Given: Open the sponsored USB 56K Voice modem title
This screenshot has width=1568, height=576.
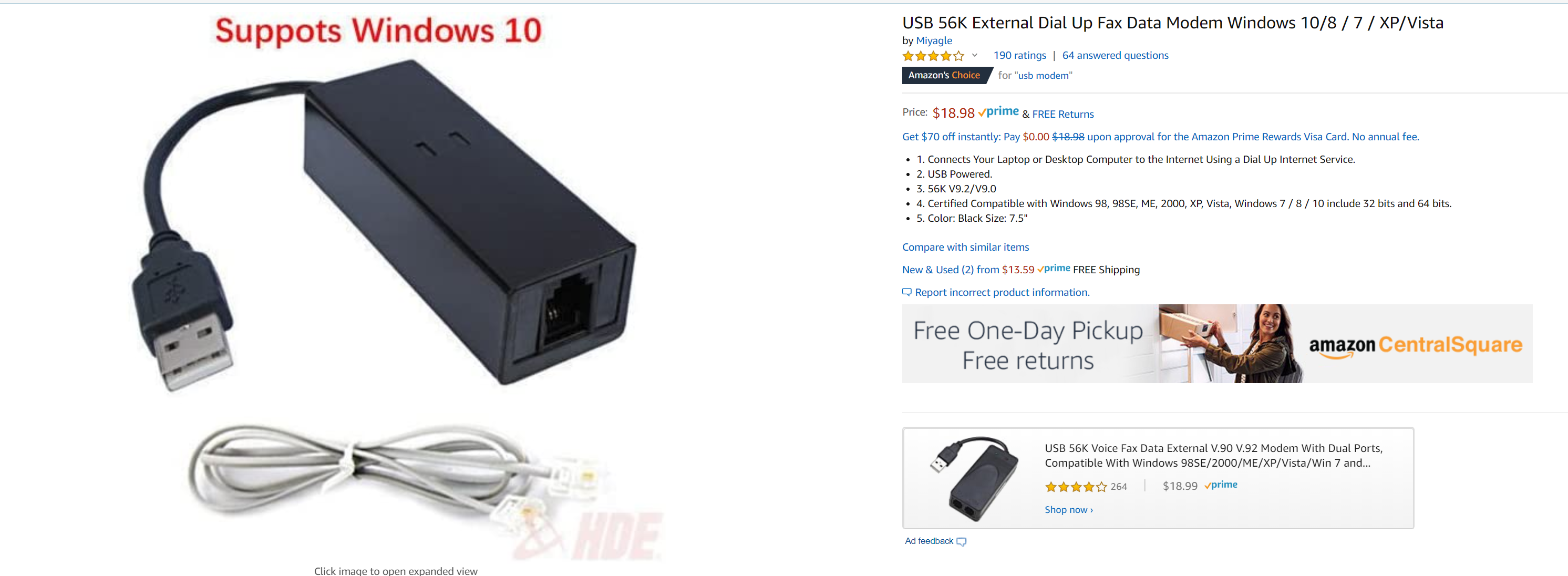Looking at the screenshot, I should [x=1213, y=456].
